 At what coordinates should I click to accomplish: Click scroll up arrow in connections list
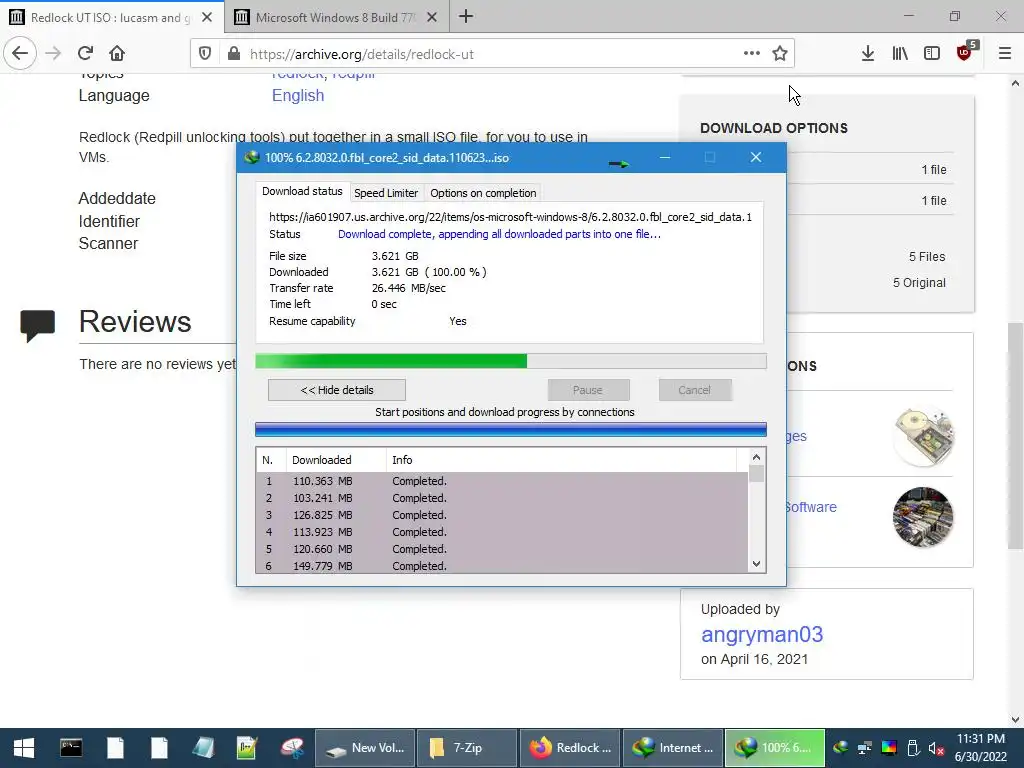756,457
